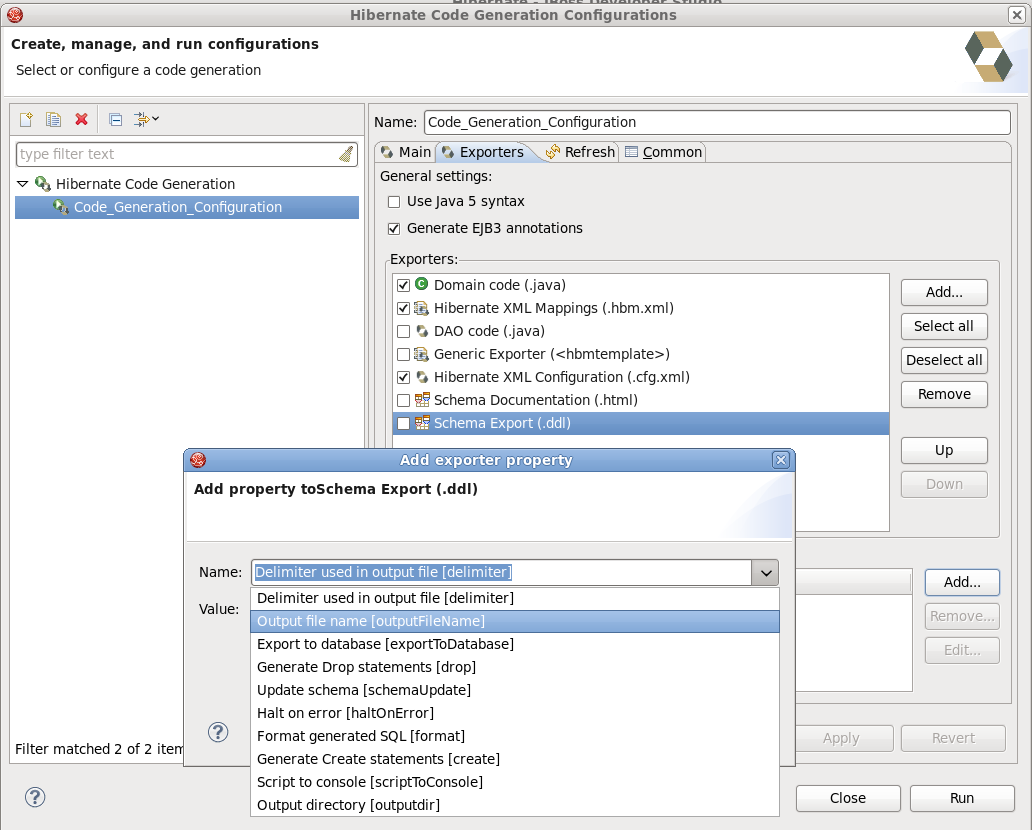Clear the filter text field using broom icon
The image size is (1032, 830).
[347, 154]
